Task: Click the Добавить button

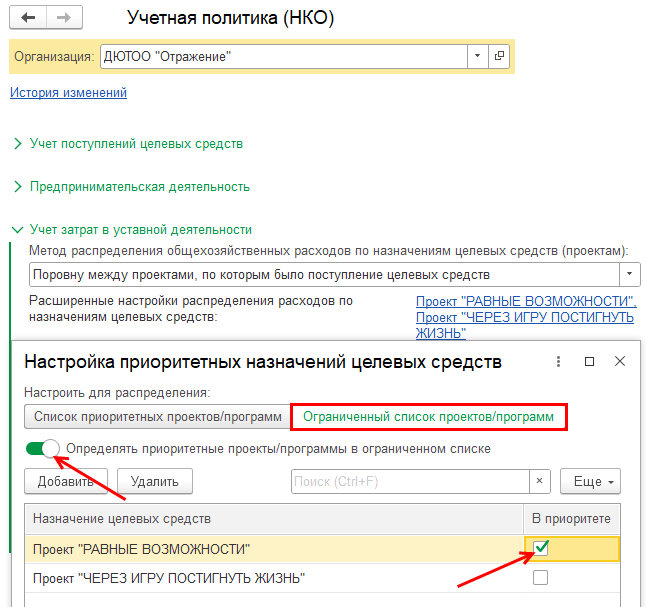Action: pos(66,481)
